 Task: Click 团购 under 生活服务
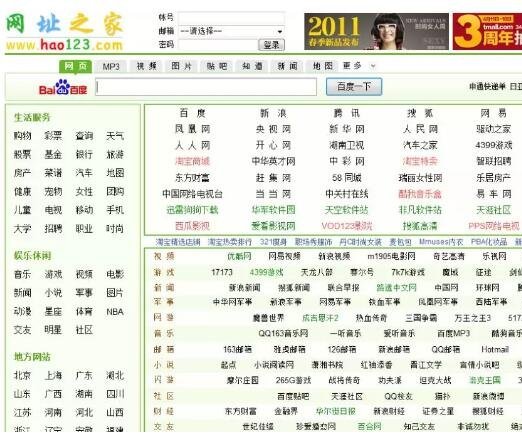tap(115, 191)
